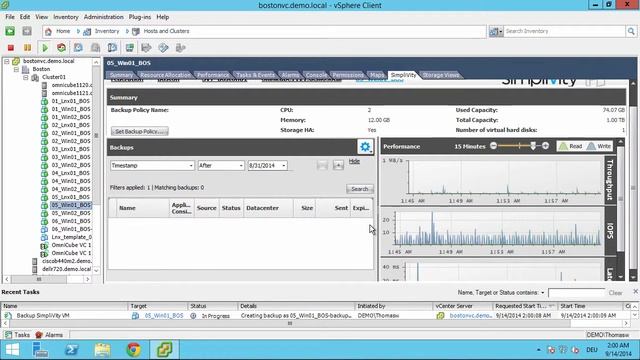Open File Explorer from the taskbar
The height and width of the screenshot is (360, 640).
[102, 350]
